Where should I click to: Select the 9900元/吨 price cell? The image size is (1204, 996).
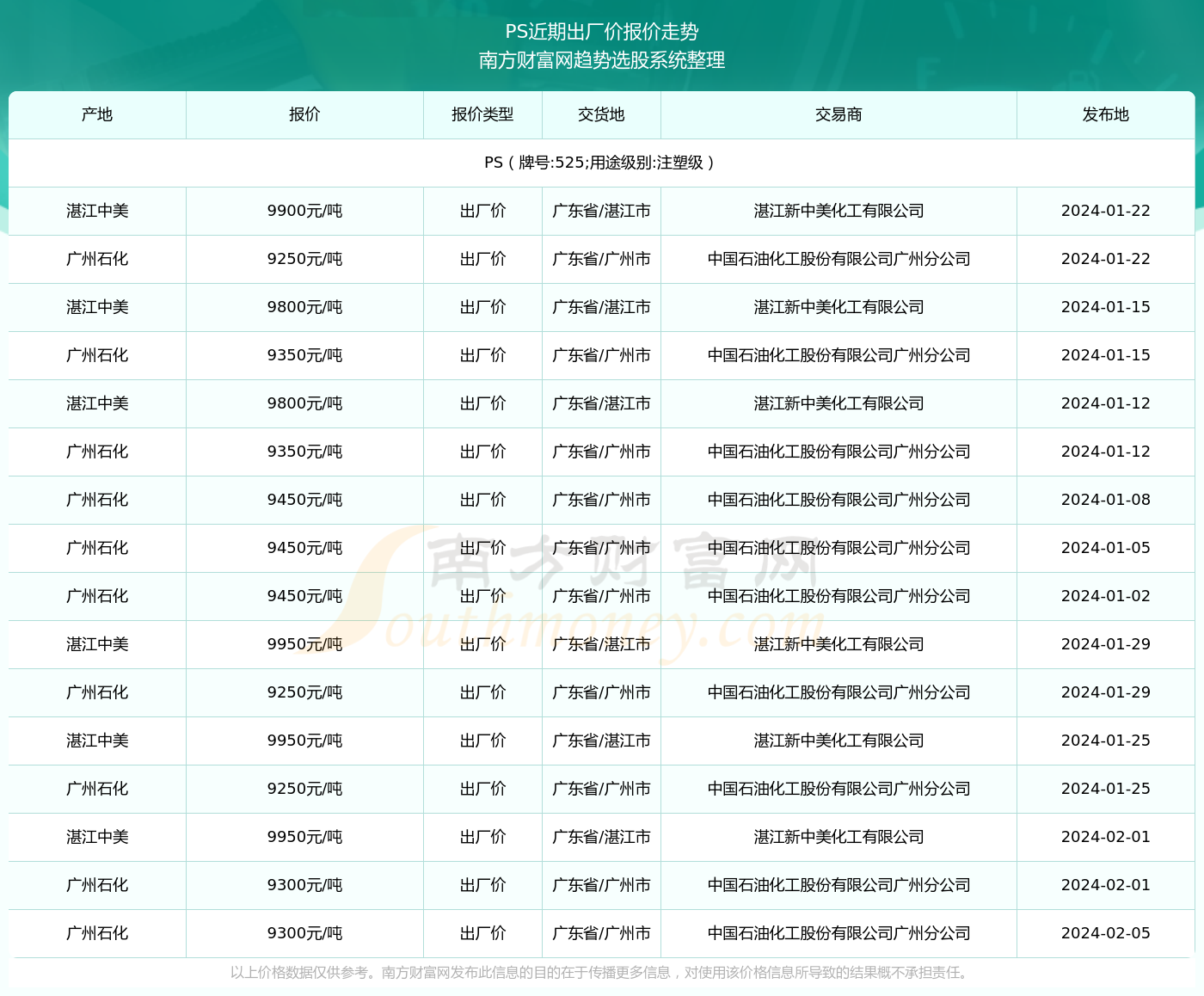click(x=304, y=211)
